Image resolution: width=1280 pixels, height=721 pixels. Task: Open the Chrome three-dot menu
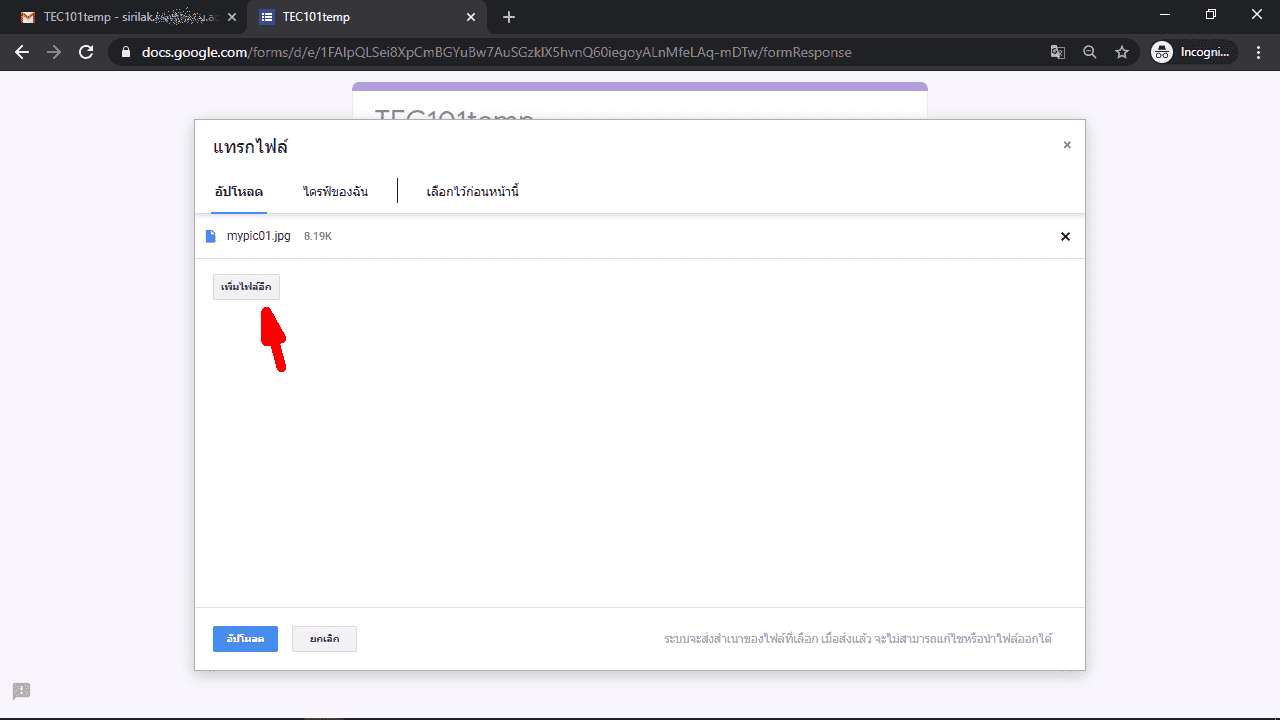tap(1257, 52)
